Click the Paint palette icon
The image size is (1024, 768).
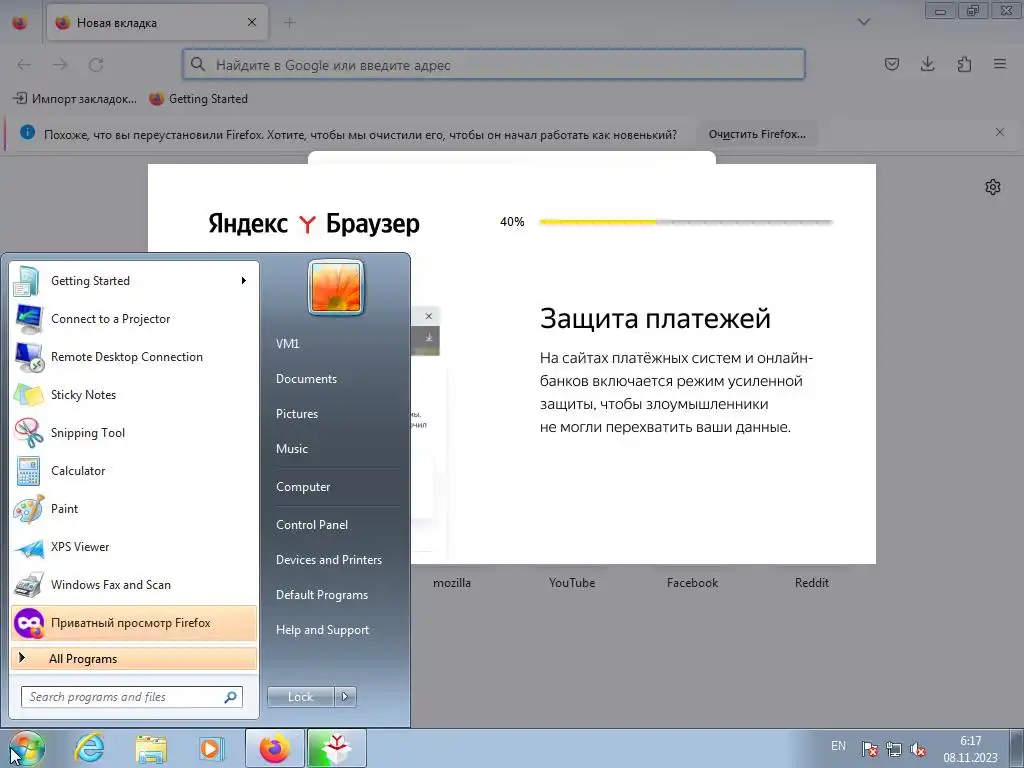tap(29, 509)
